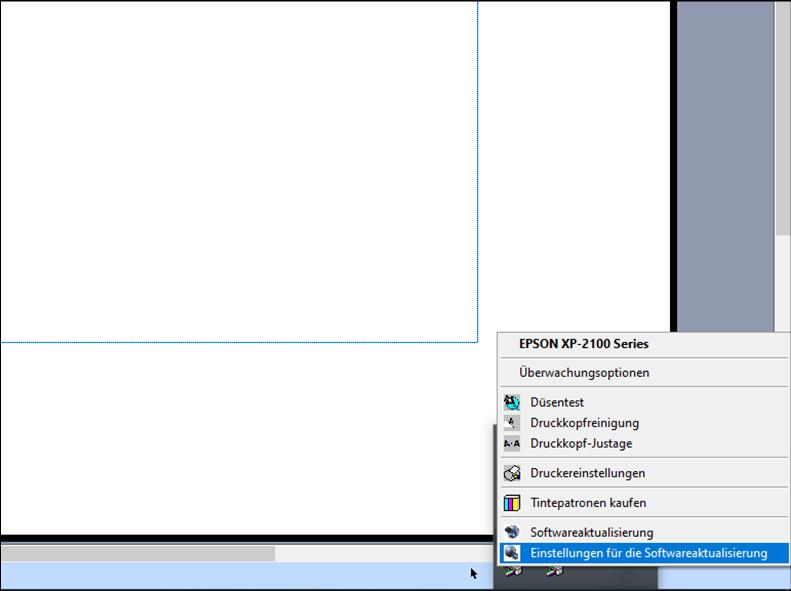
Task: Open the EPSON XP-2100 Series entry
Action: tap(644, 344)
